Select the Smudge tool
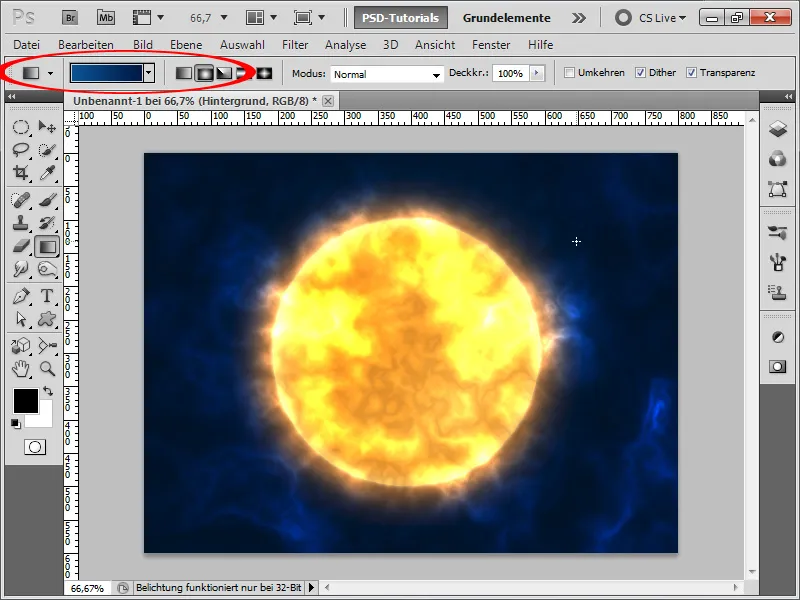Image resolution: width=800 pixels, height=600 pixels. 20,269
